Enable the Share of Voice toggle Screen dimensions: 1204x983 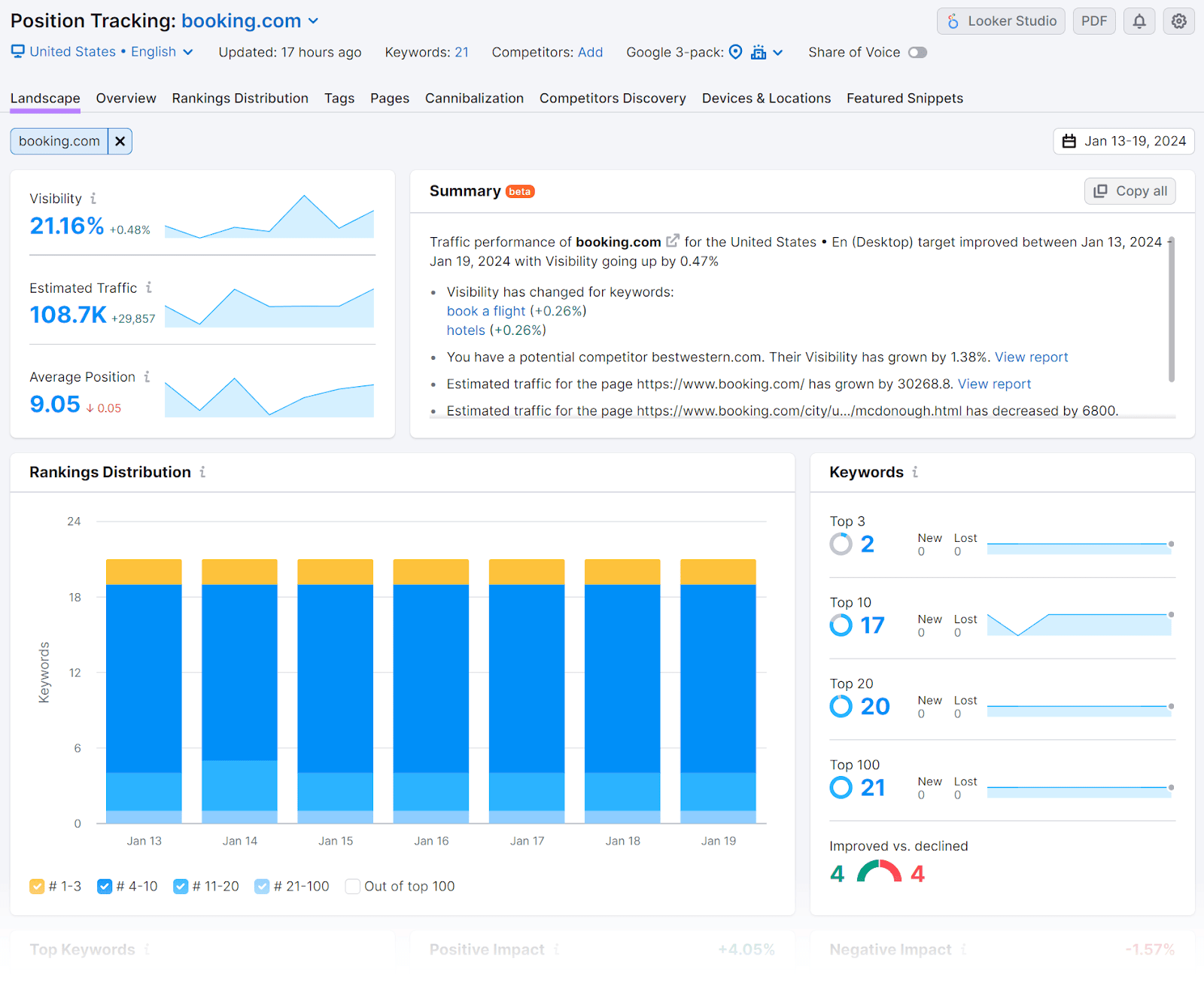tap(917, 52)
